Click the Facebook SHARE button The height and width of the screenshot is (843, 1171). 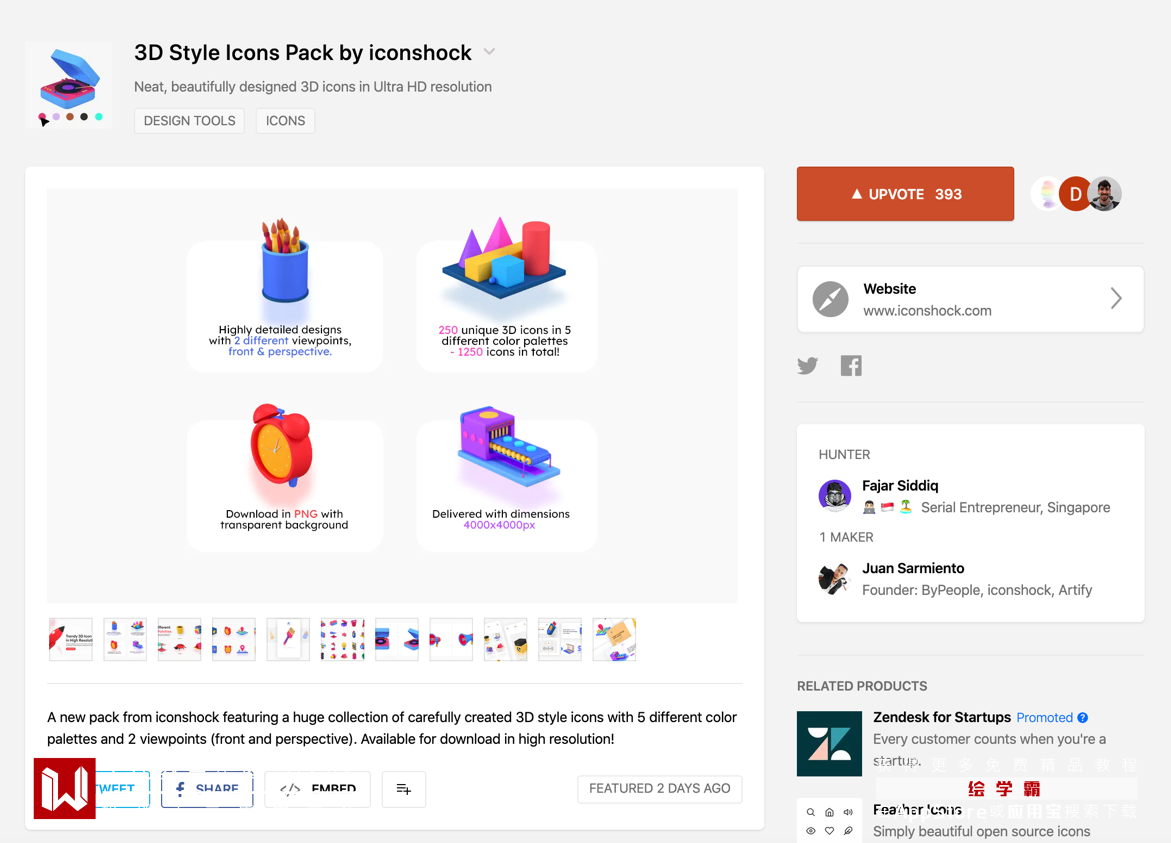click(207, 789)
